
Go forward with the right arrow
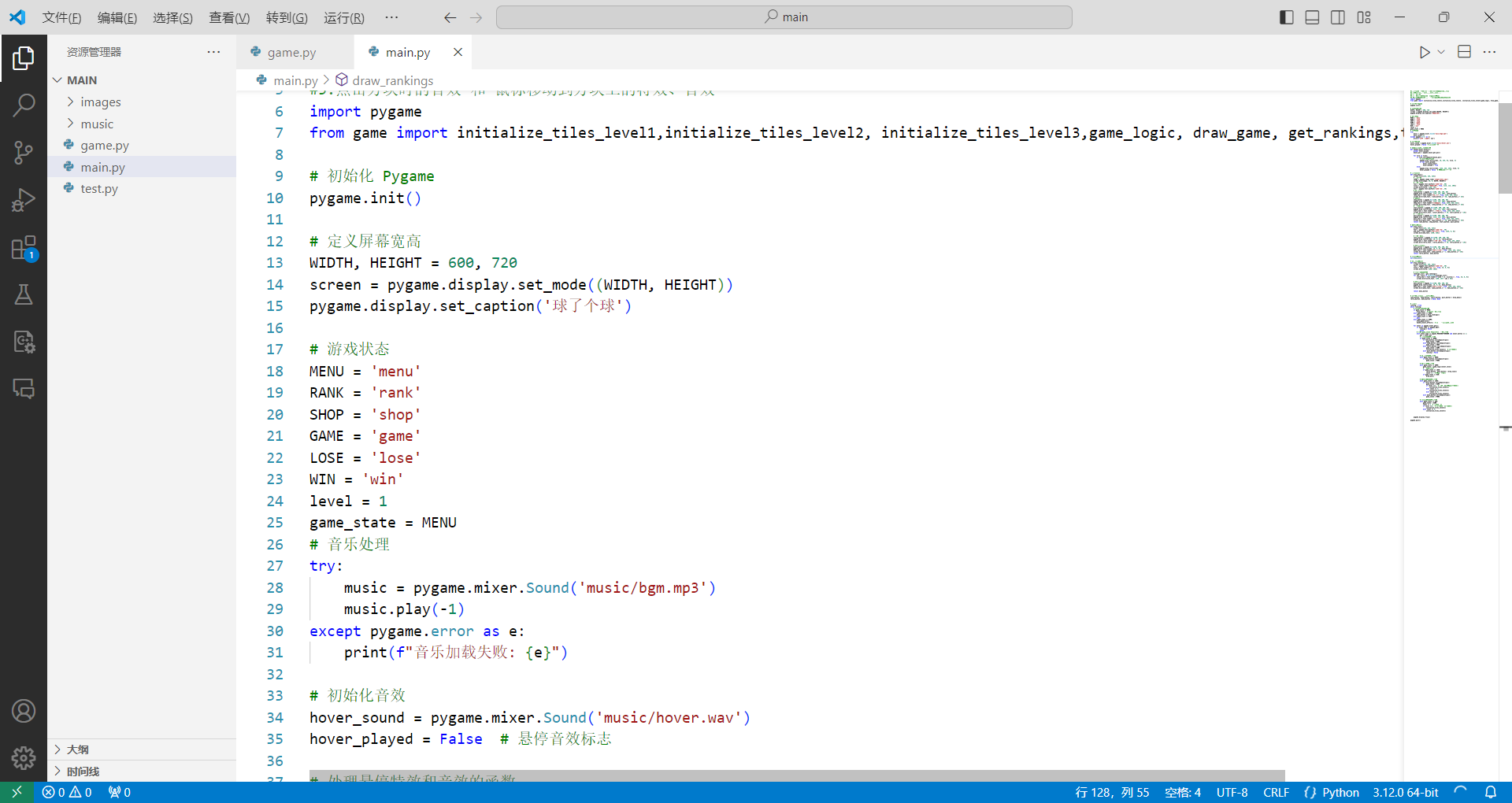point(476,17)
